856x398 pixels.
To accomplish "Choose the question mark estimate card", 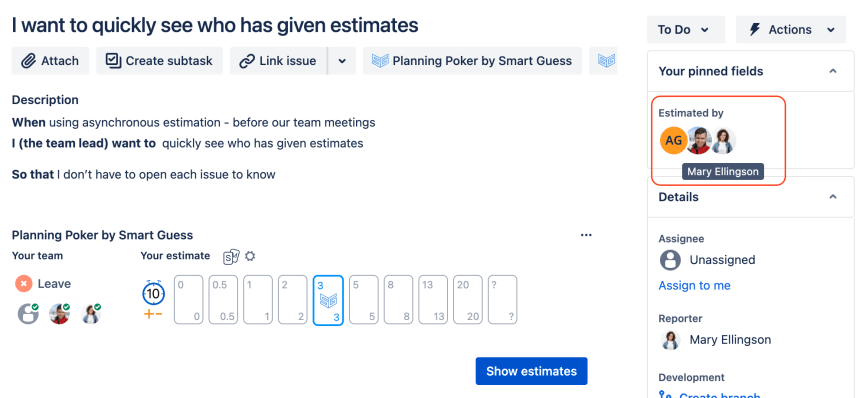I will click(502, 300).
